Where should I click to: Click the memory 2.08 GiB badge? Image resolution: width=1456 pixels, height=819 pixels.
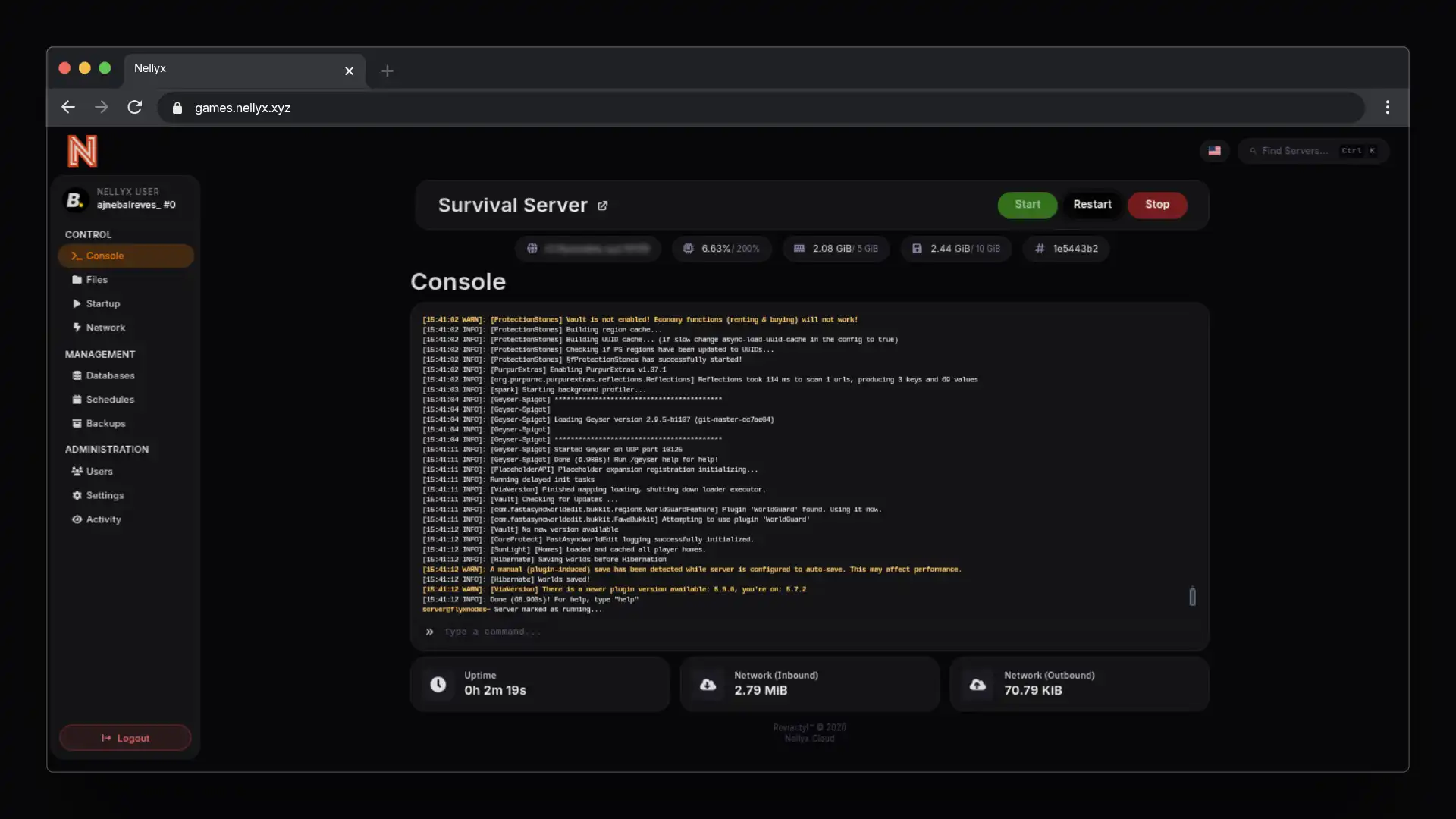pyautogui.click(x=836, y=249)
